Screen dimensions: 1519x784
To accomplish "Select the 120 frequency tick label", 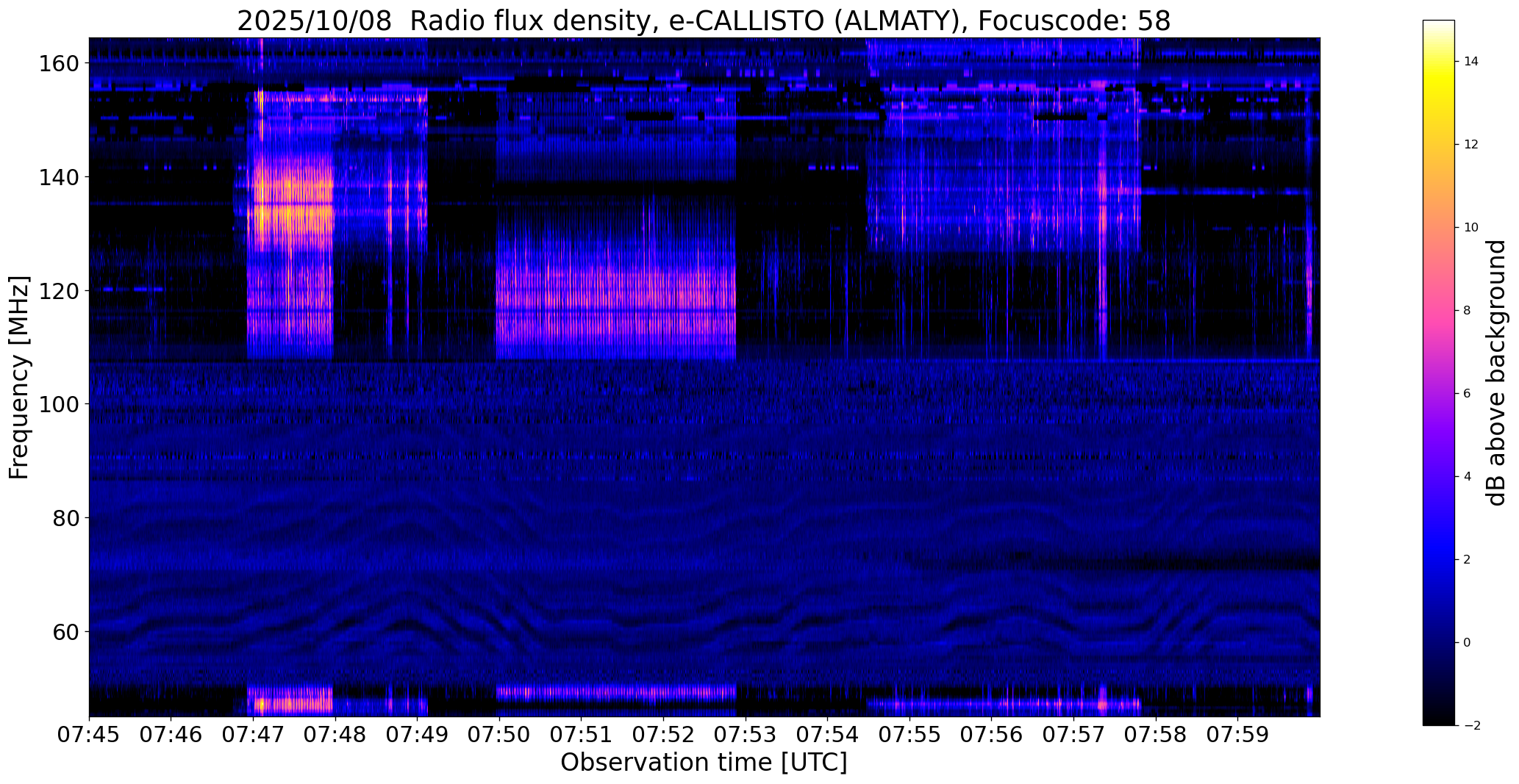I will pos(58,291).
